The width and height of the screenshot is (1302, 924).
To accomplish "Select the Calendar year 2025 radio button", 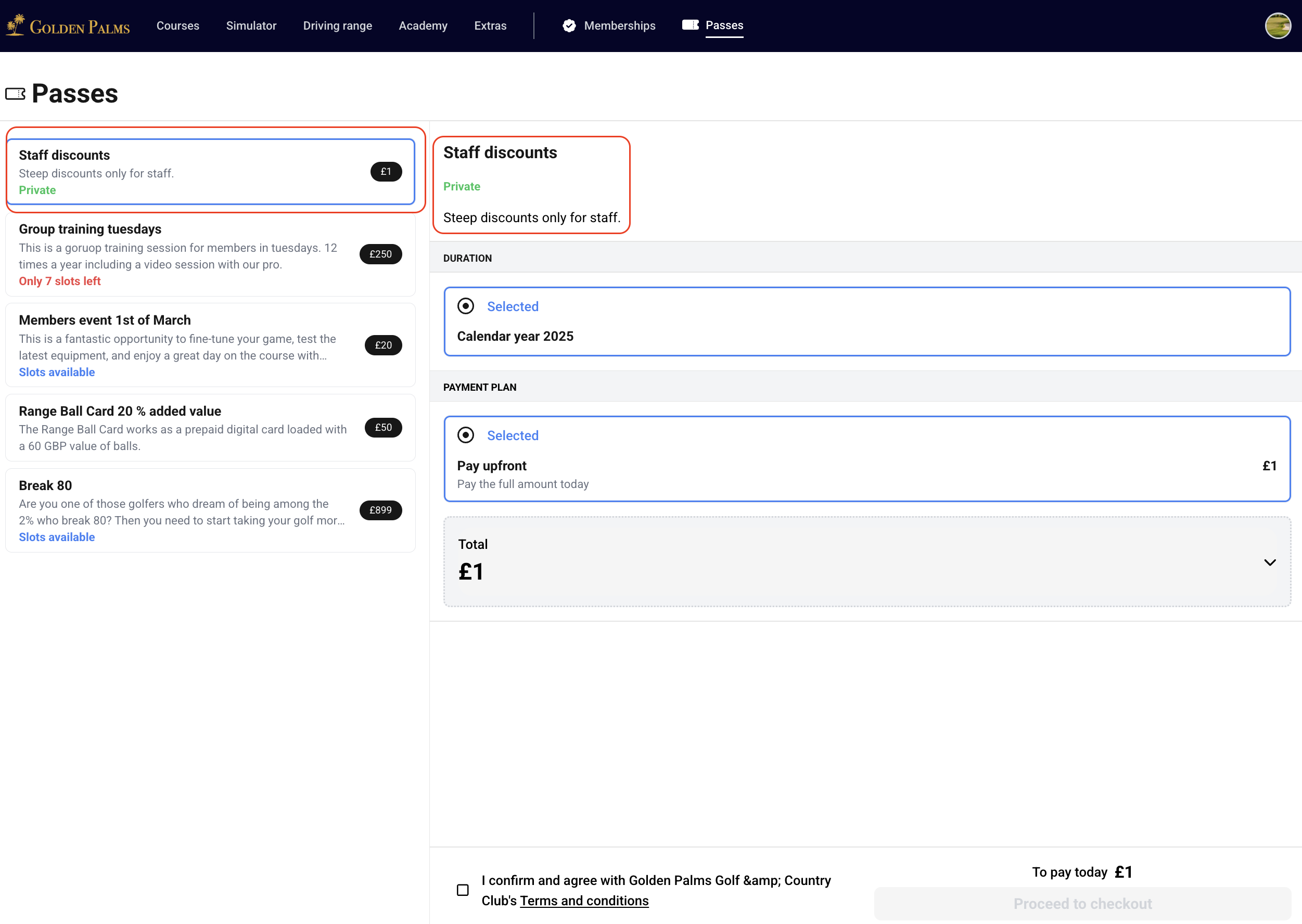I will (x=466, y=306).
